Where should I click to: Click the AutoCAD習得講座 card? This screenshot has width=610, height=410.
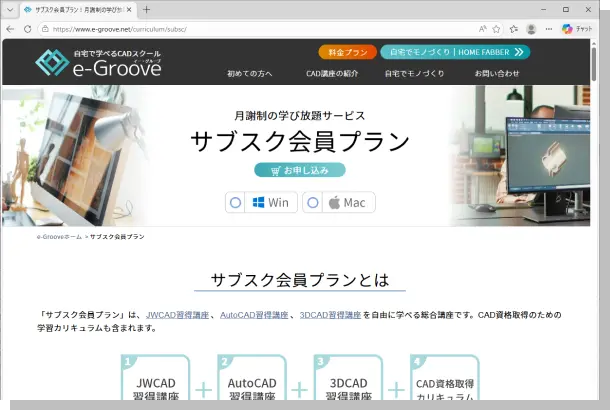[x=252, y=377]
